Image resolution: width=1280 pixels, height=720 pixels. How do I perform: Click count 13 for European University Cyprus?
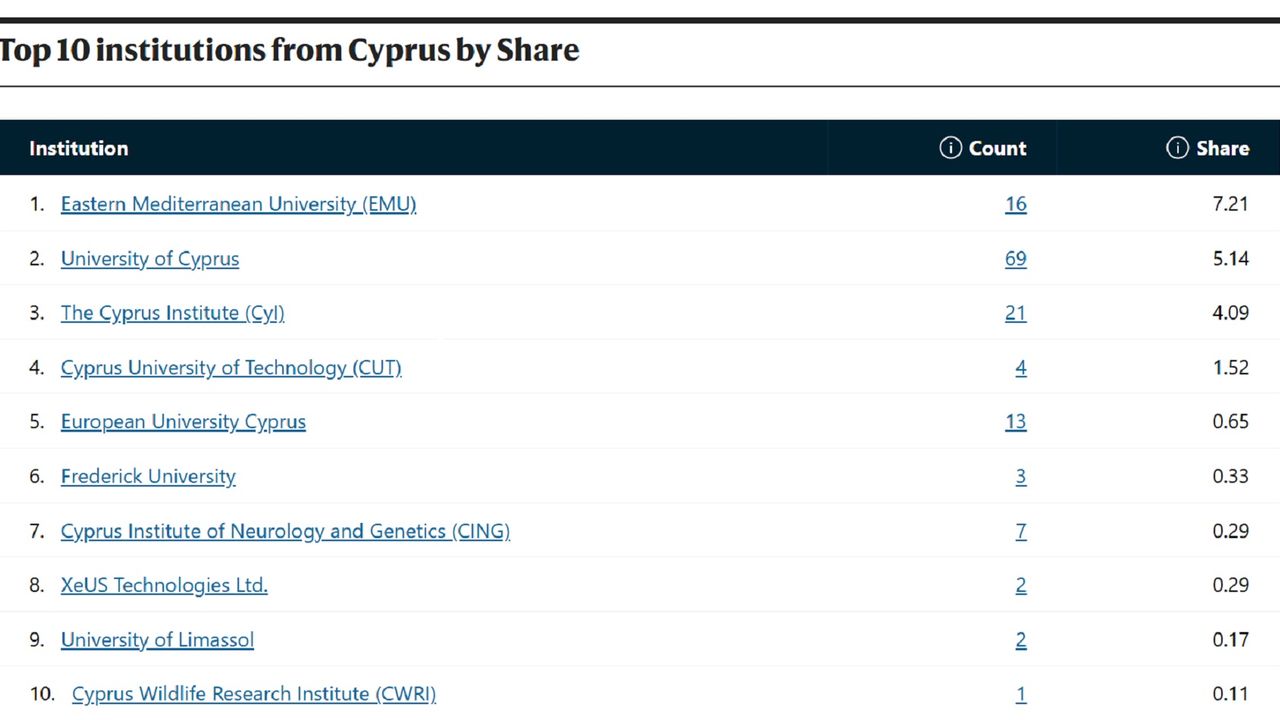[x=1016, y=421]
